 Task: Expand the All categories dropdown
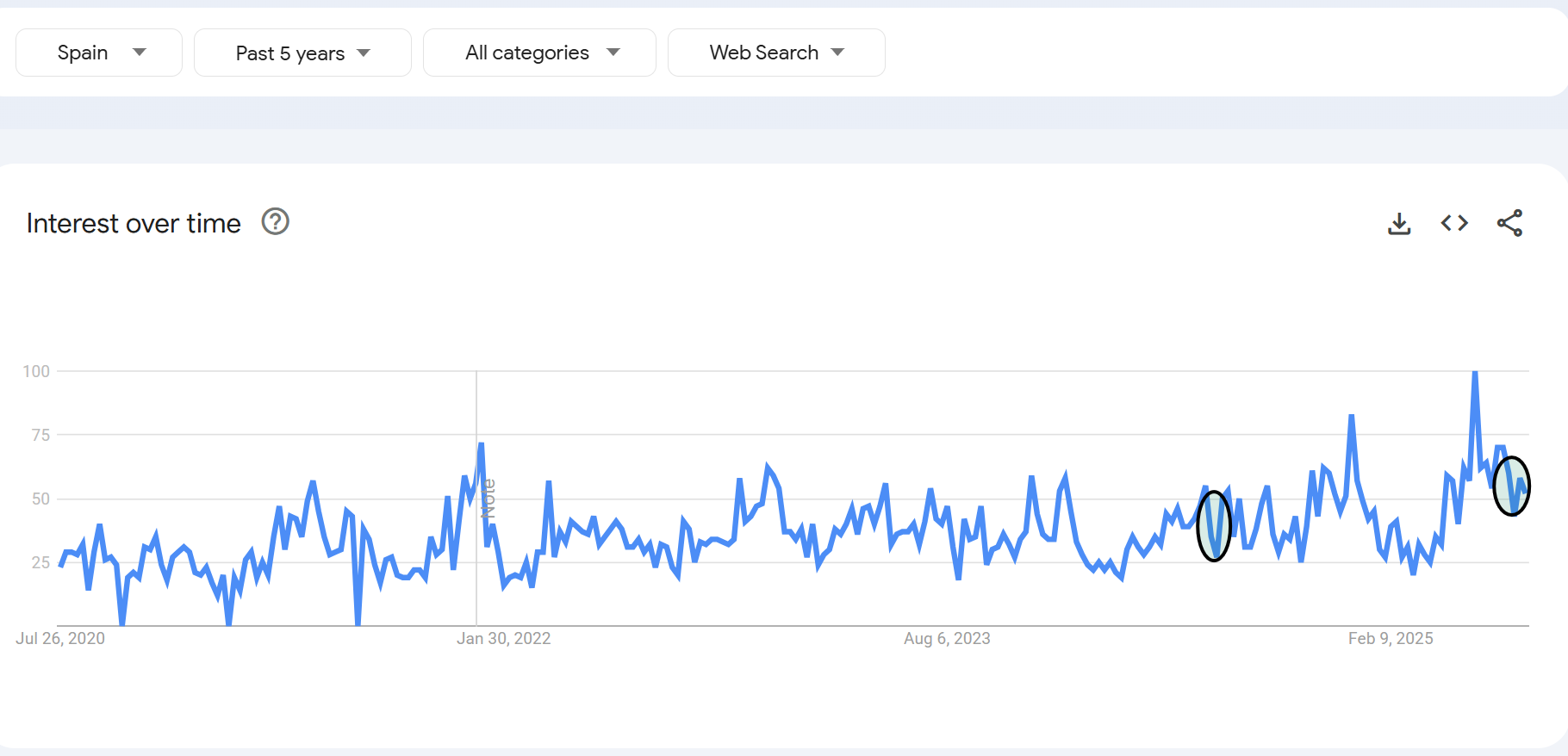click(x=539, y=53)
